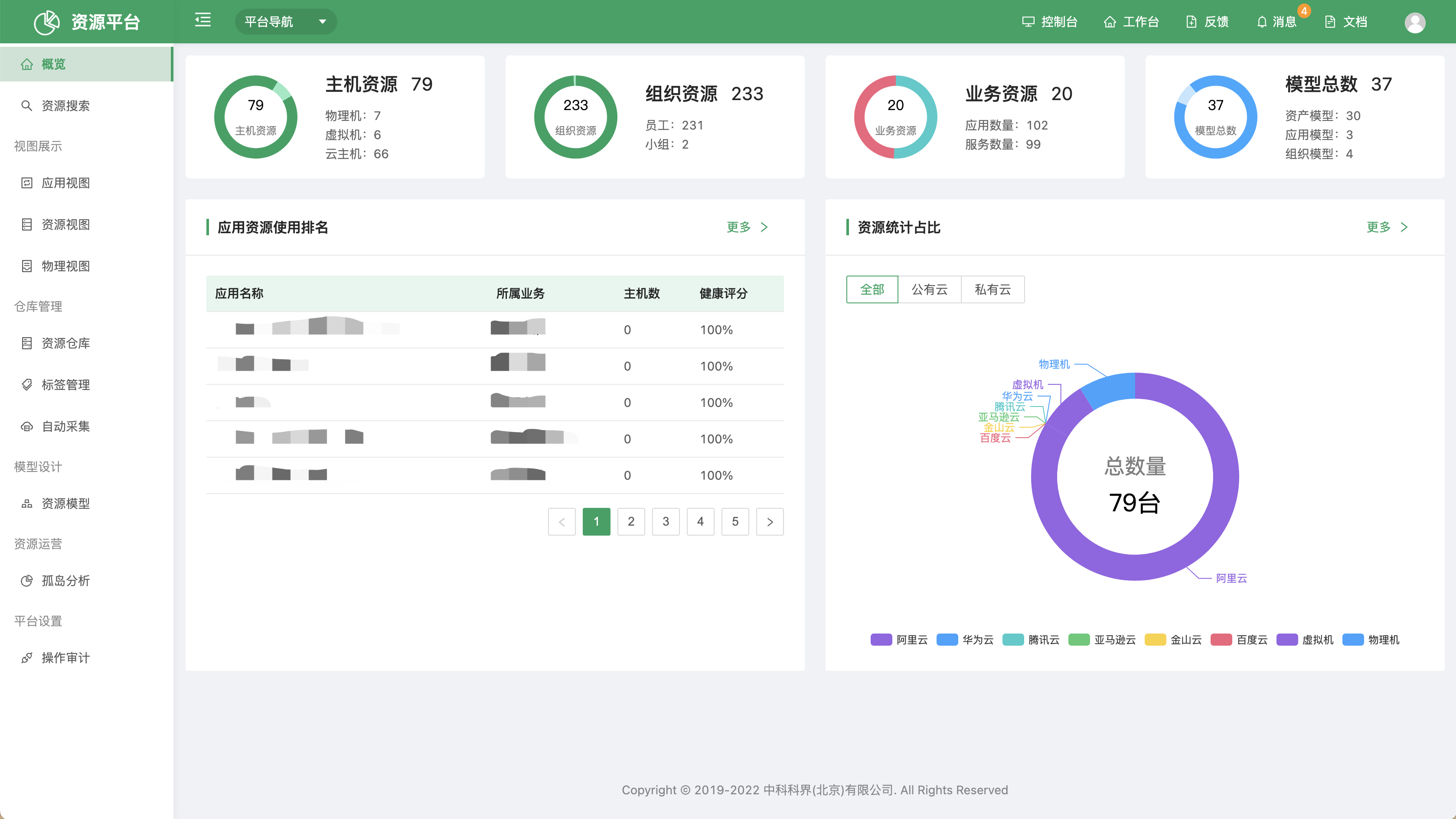Click the 消息 bell icon

(1262, 22)
